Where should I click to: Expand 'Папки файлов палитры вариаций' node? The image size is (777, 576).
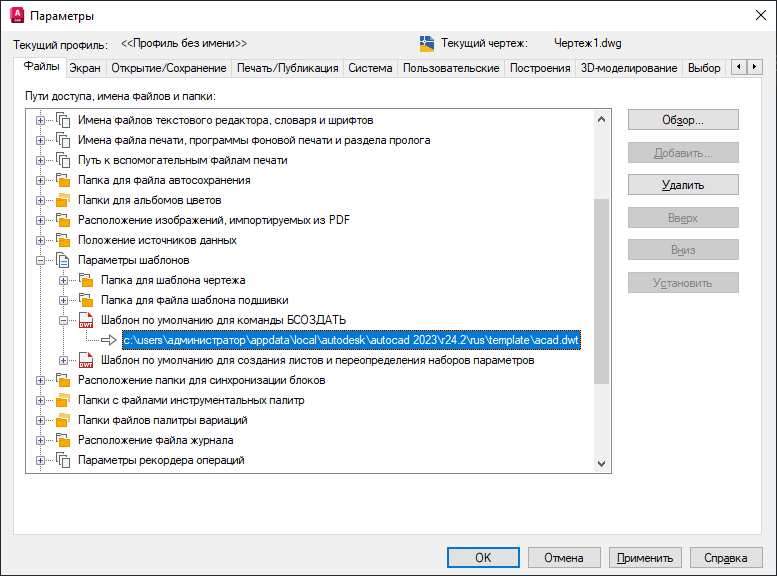[x=41, y=420]
